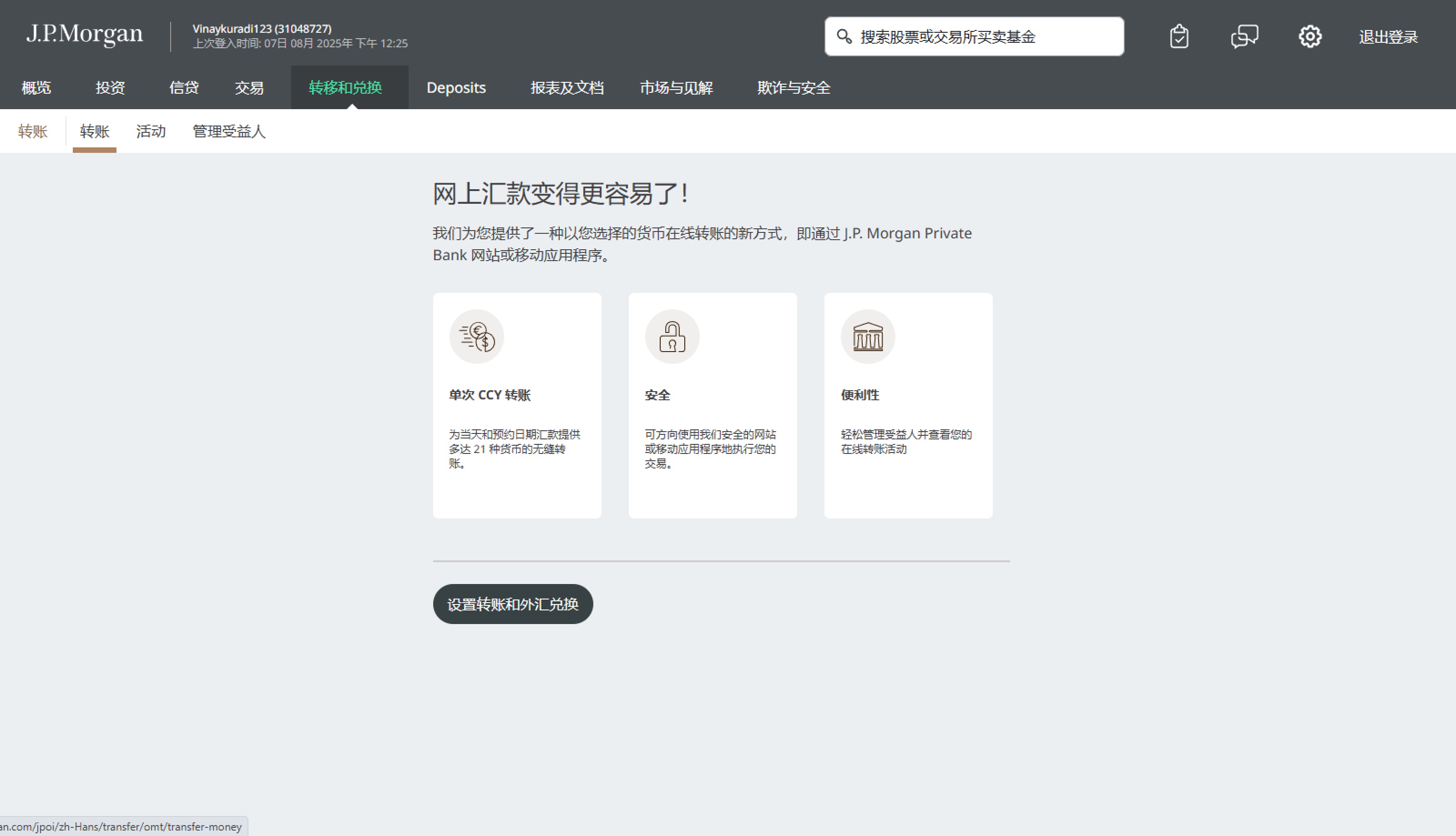Click the J.P. Morgan Private Bank intro paragraph
Screen dimensions: 1456x836
tap(702, 244)
